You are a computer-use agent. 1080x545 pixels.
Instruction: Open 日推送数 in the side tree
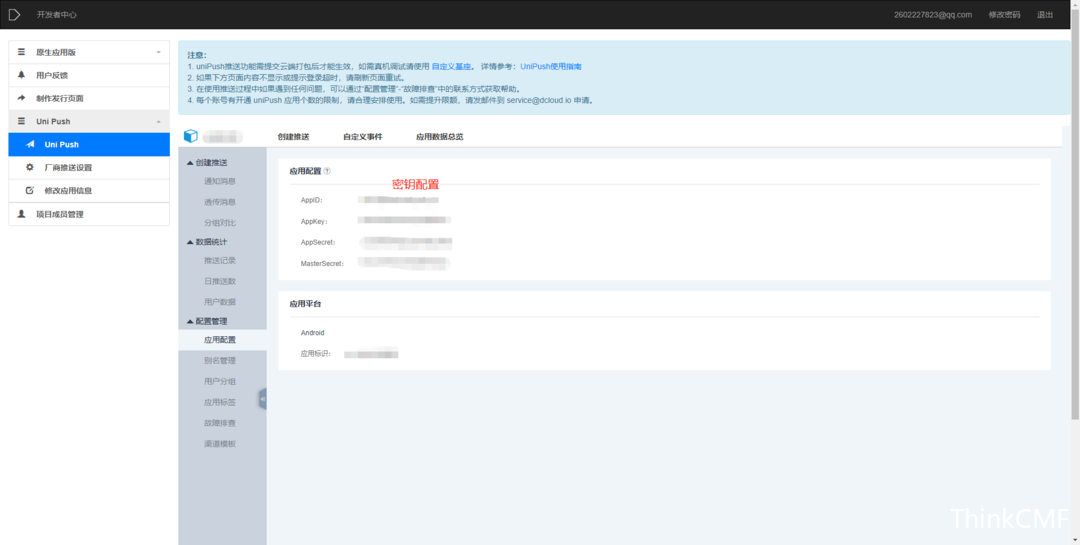pyautogui.click(x=220, y=281)
